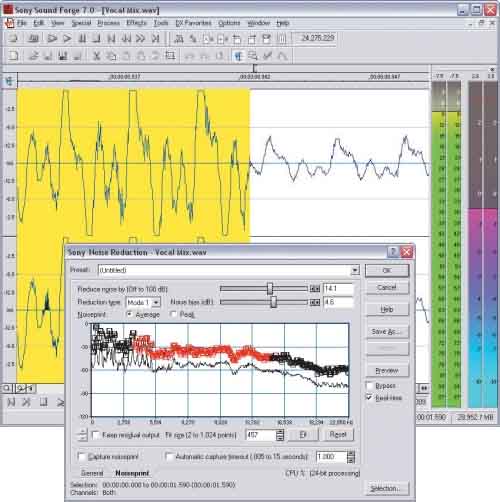Click the Preview button
Viewport: 500px width, 502px height.
point(387,370)
